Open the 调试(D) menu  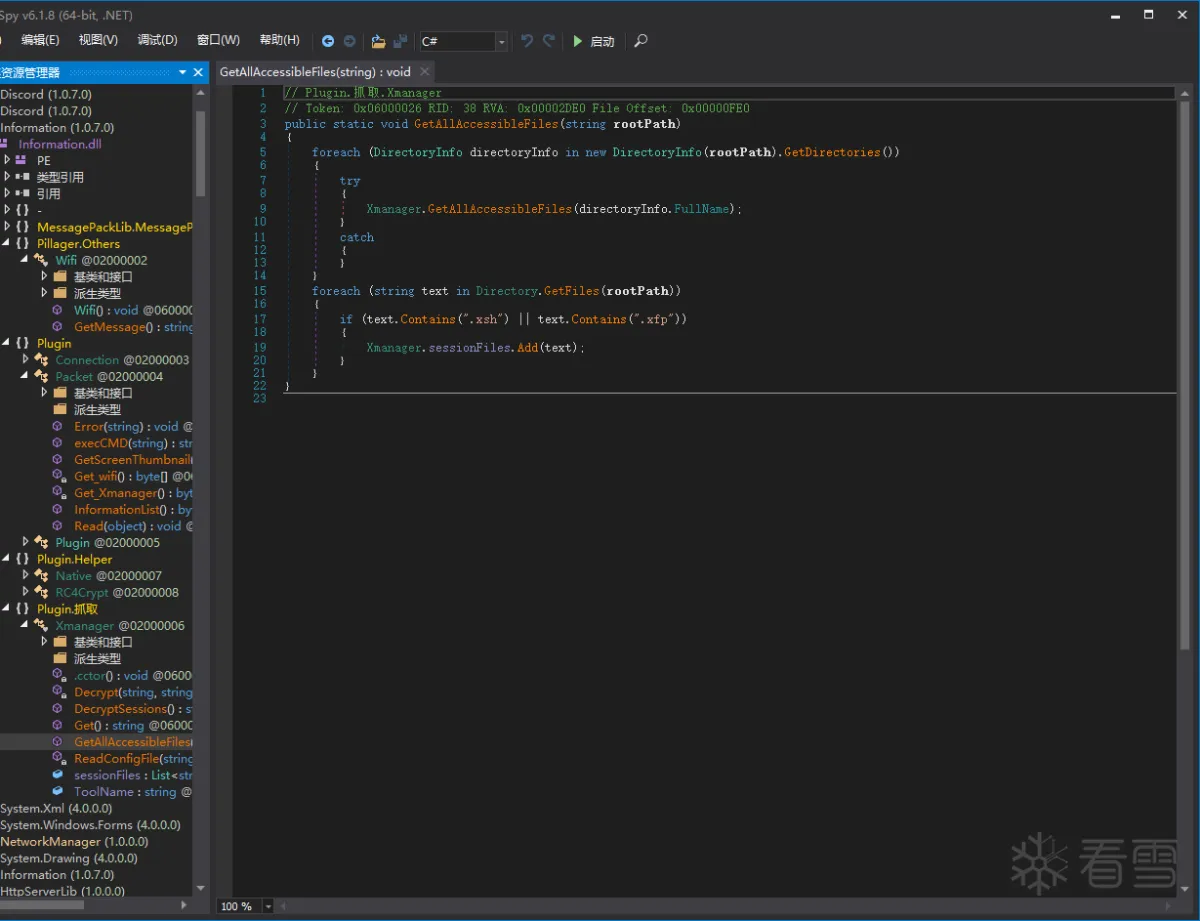[157, 40]
